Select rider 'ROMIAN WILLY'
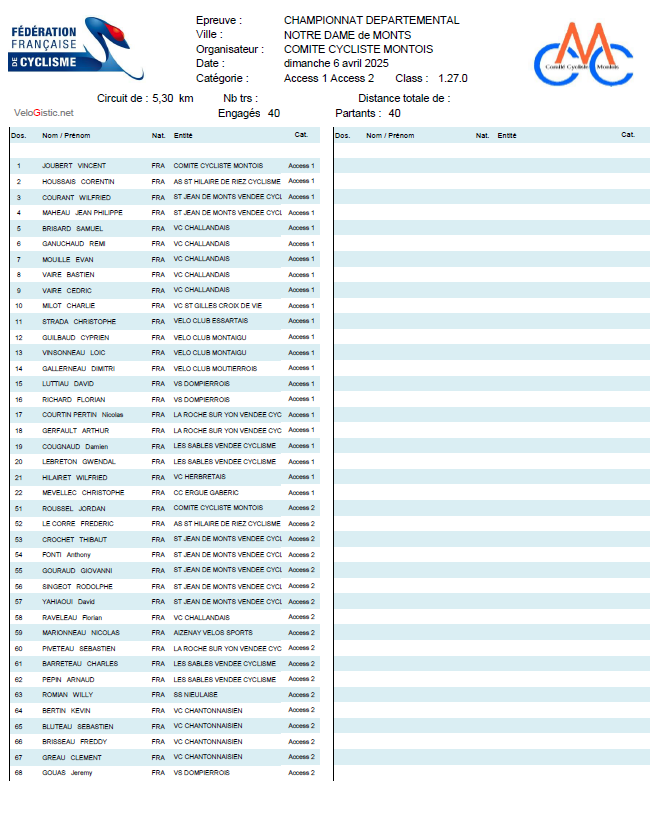 pos(67,695)
